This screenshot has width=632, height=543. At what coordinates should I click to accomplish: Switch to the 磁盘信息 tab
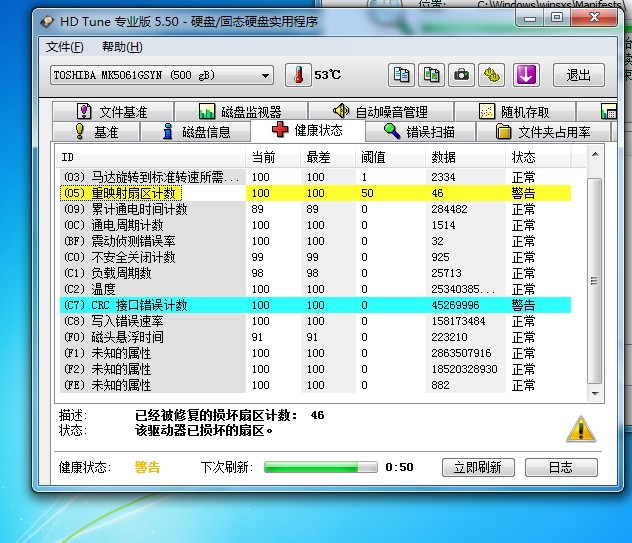[196, 132]
